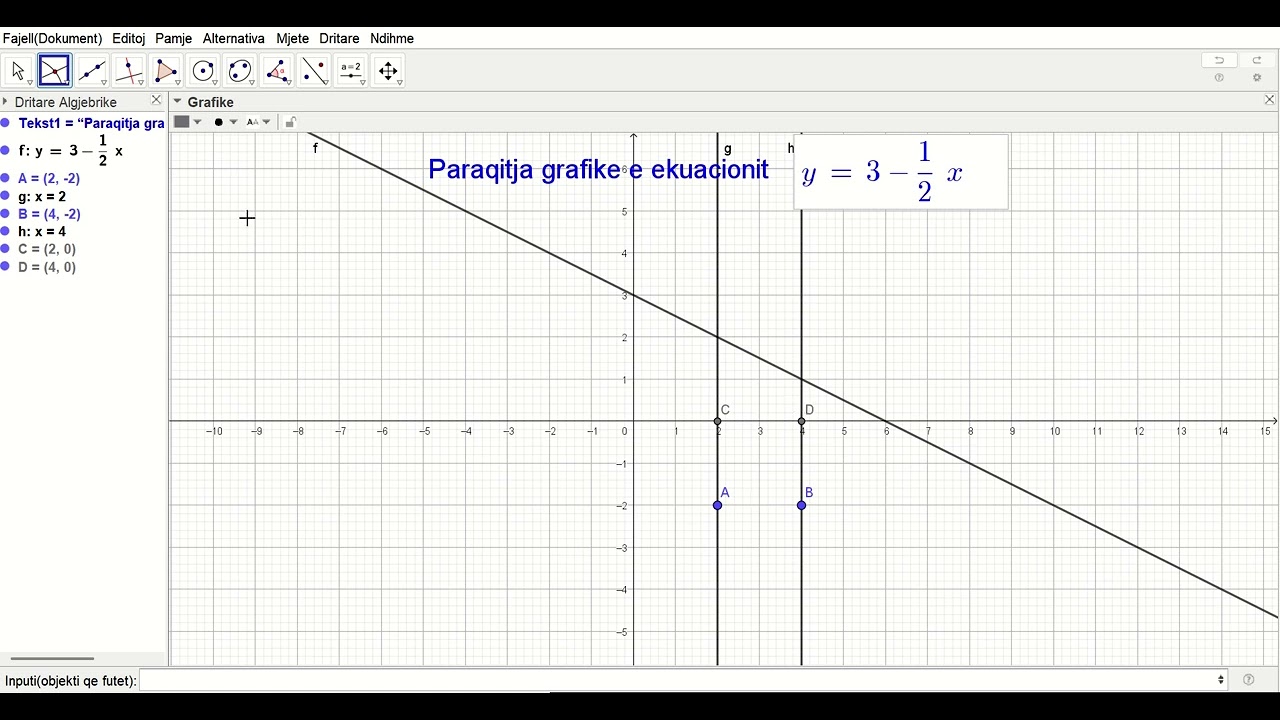Screen dimensions: 1280x720
Task: Select 'f: y = 3 − ½ x' row
Action: (x=71, y=151)
